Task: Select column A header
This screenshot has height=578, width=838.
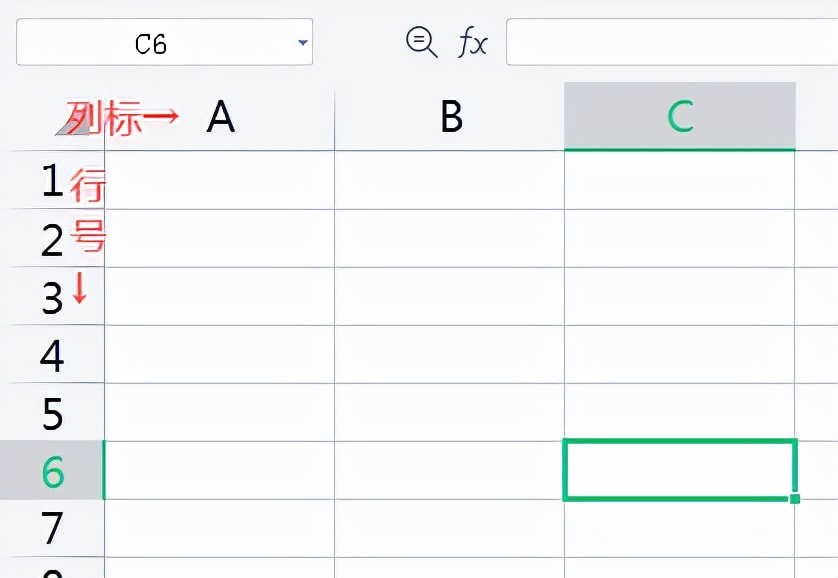Action: pos(220,118)
